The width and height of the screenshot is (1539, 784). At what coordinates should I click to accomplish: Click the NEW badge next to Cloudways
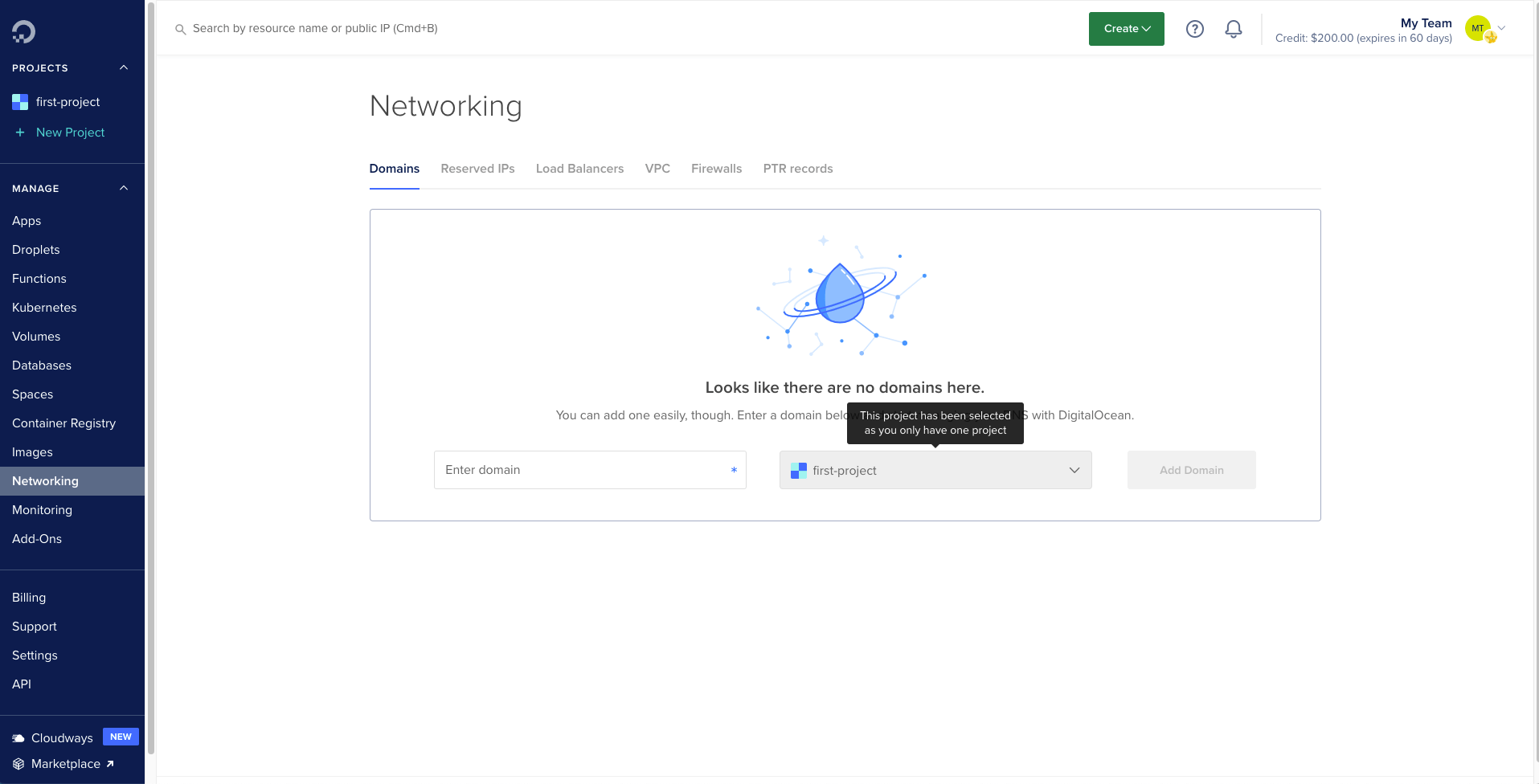pos(121,736)
